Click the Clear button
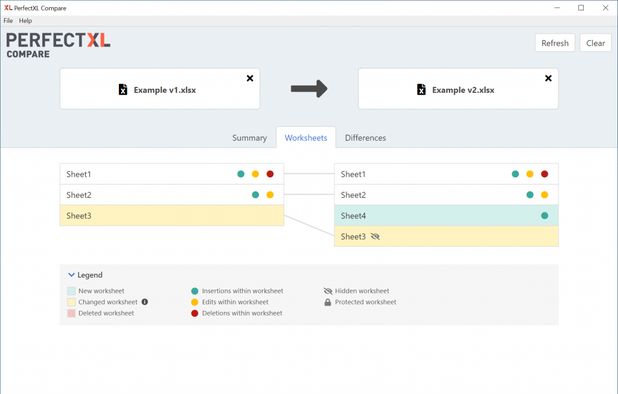 click(x=596, y=43)
